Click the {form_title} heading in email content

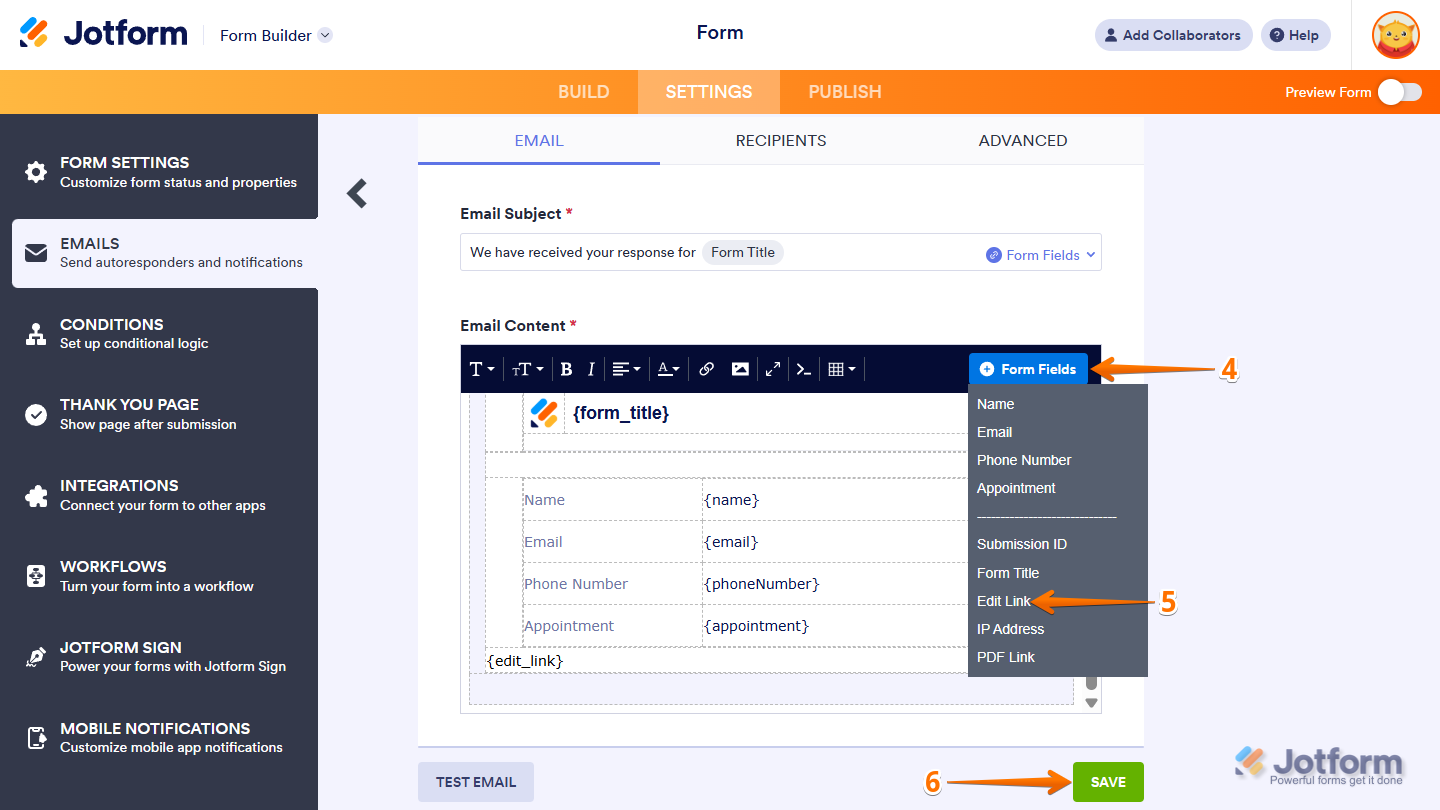tap(621, 413)
